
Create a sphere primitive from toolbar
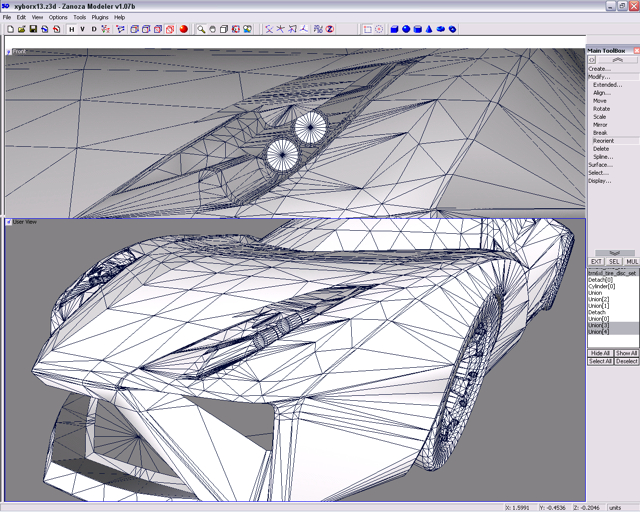click(x=405, y=29)
